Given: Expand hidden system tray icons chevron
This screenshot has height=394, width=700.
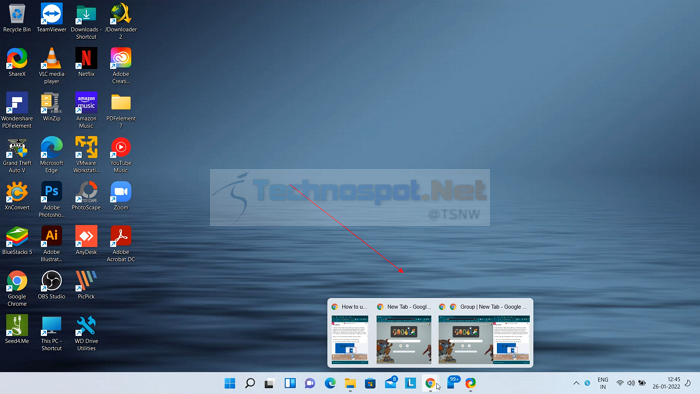Looking at the screenshot, I should click(576, 383).
